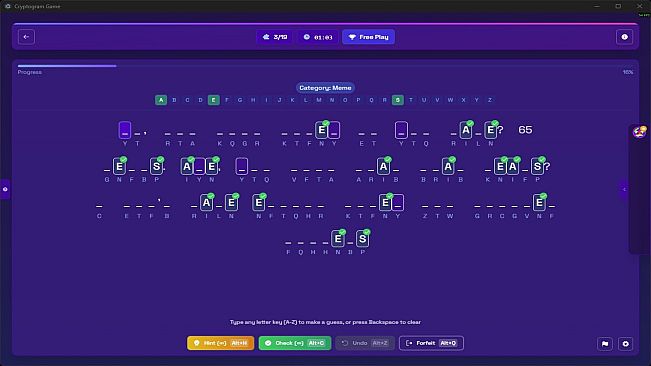Click the 3/10 puzzle counter

(x=275, y=37)
